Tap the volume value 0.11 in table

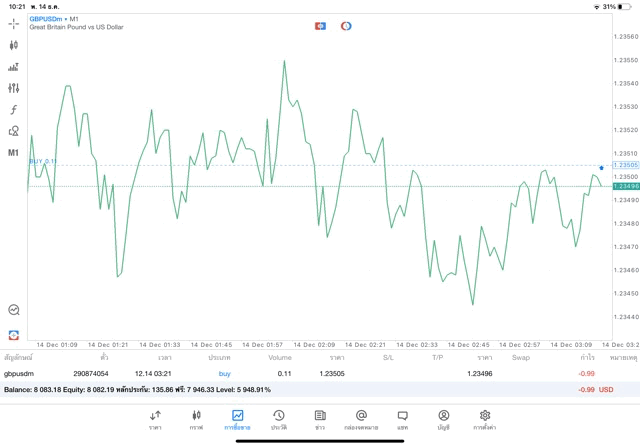click(x=284, y=374)
